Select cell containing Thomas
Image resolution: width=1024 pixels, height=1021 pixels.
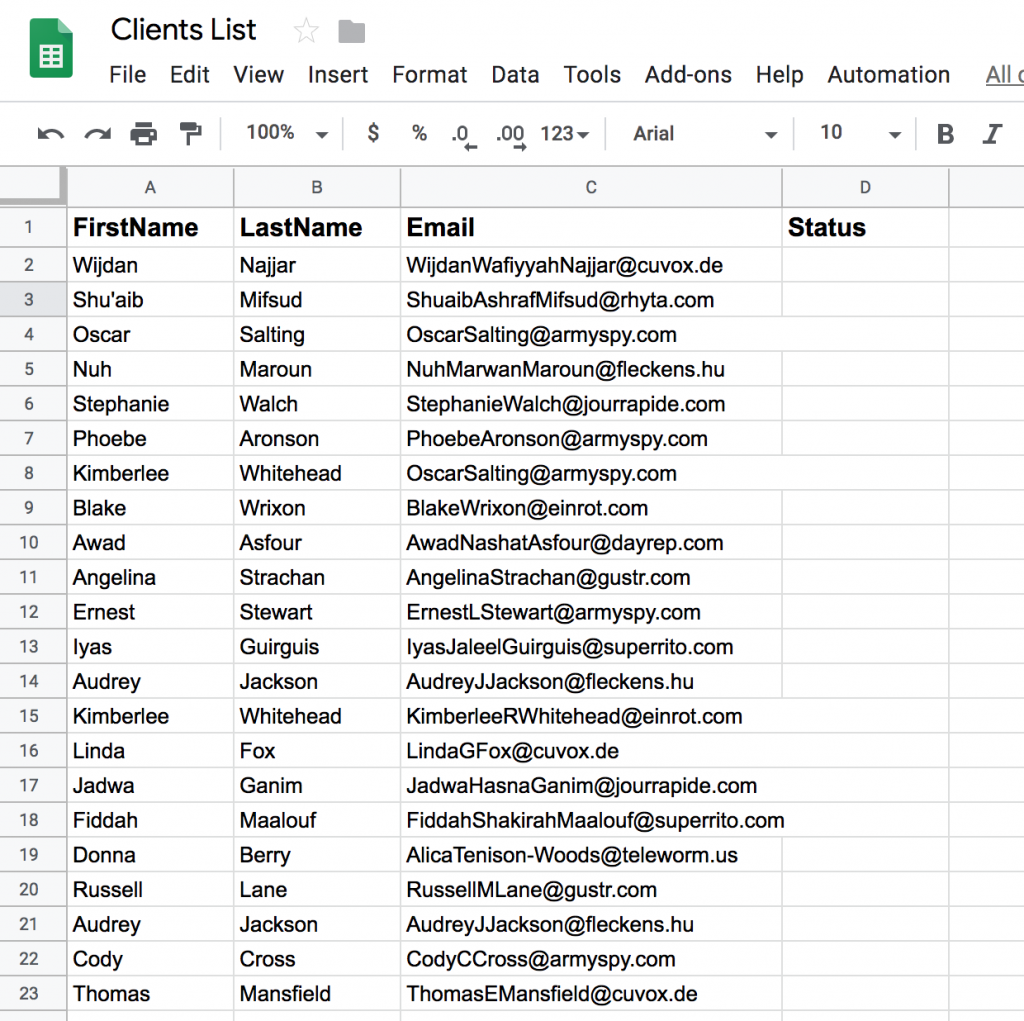pos(150,994)
